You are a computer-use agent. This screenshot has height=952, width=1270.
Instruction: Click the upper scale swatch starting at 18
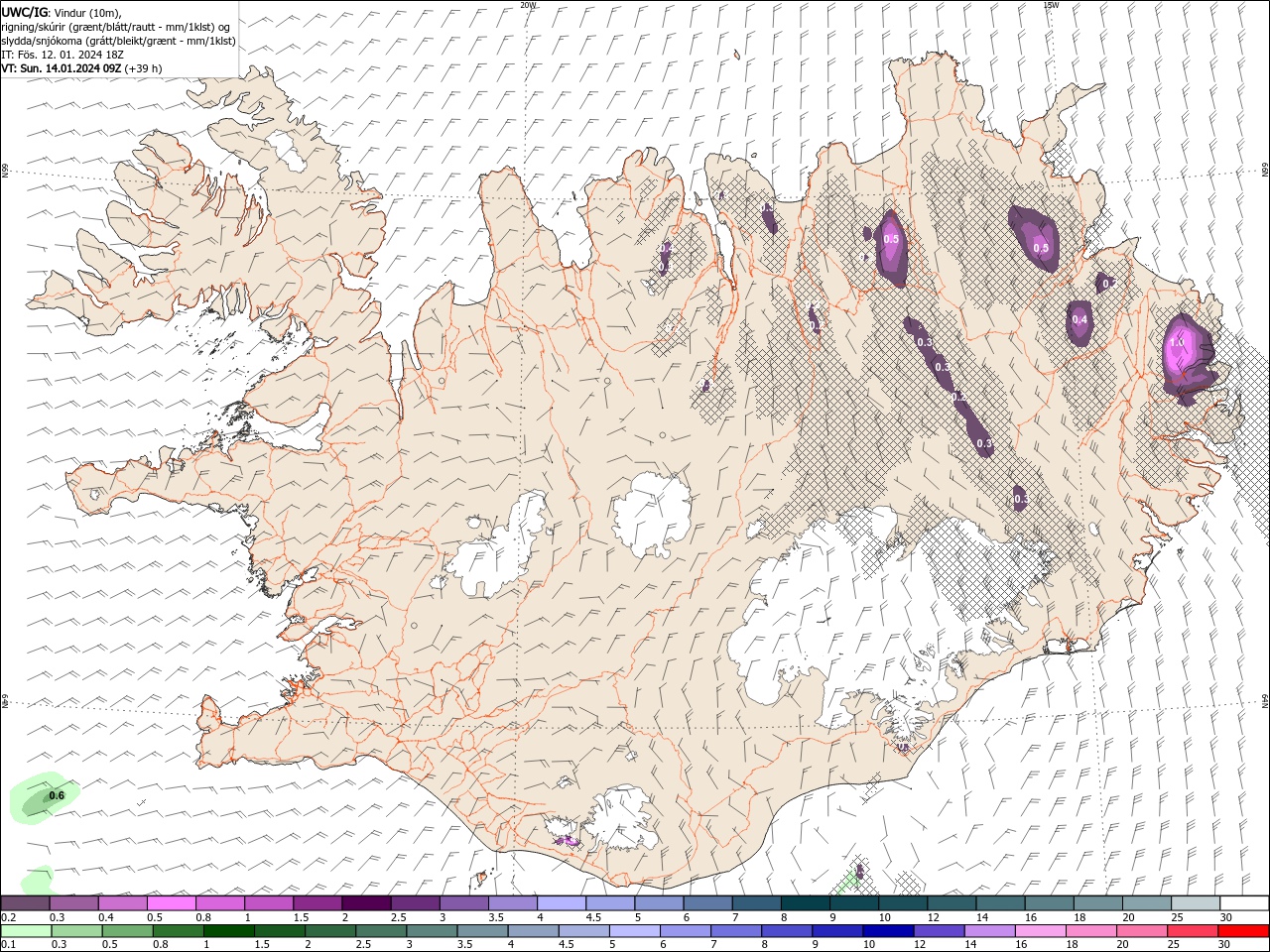[x=1099, y=902]
